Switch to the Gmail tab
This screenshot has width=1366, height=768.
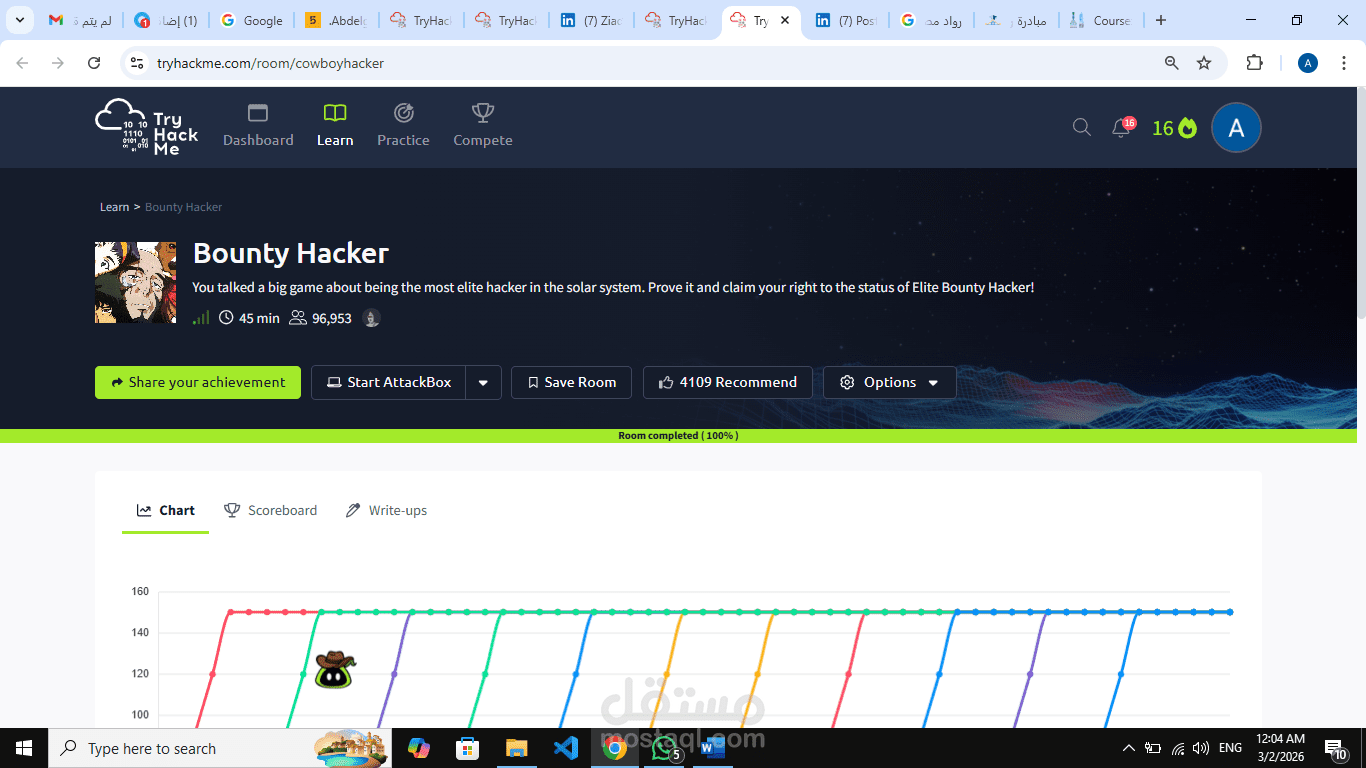coord(80,20)
